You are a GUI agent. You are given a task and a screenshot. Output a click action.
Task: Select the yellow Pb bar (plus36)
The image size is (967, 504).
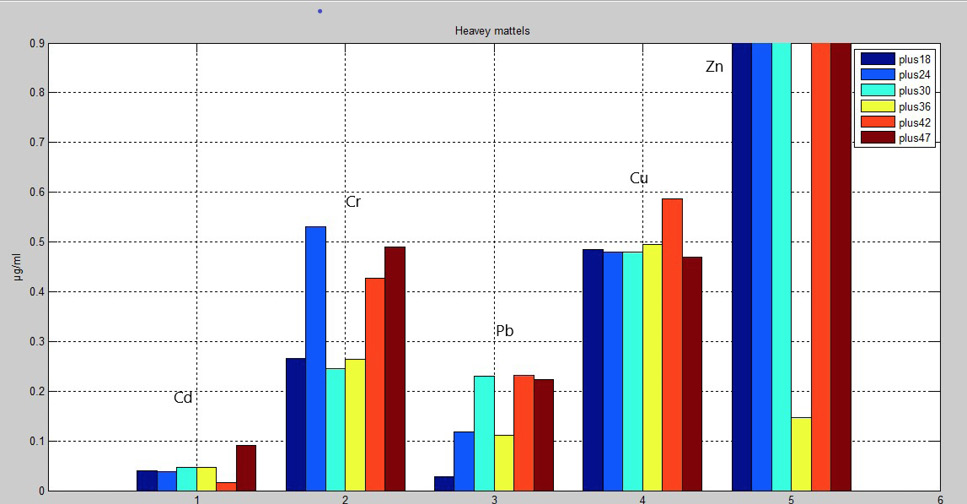tap(504, 463)
